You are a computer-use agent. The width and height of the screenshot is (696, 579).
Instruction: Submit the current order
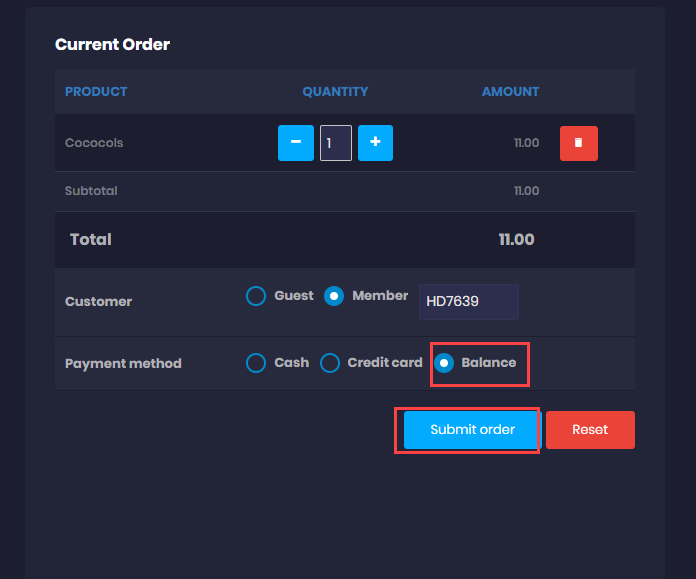[473, 430]
